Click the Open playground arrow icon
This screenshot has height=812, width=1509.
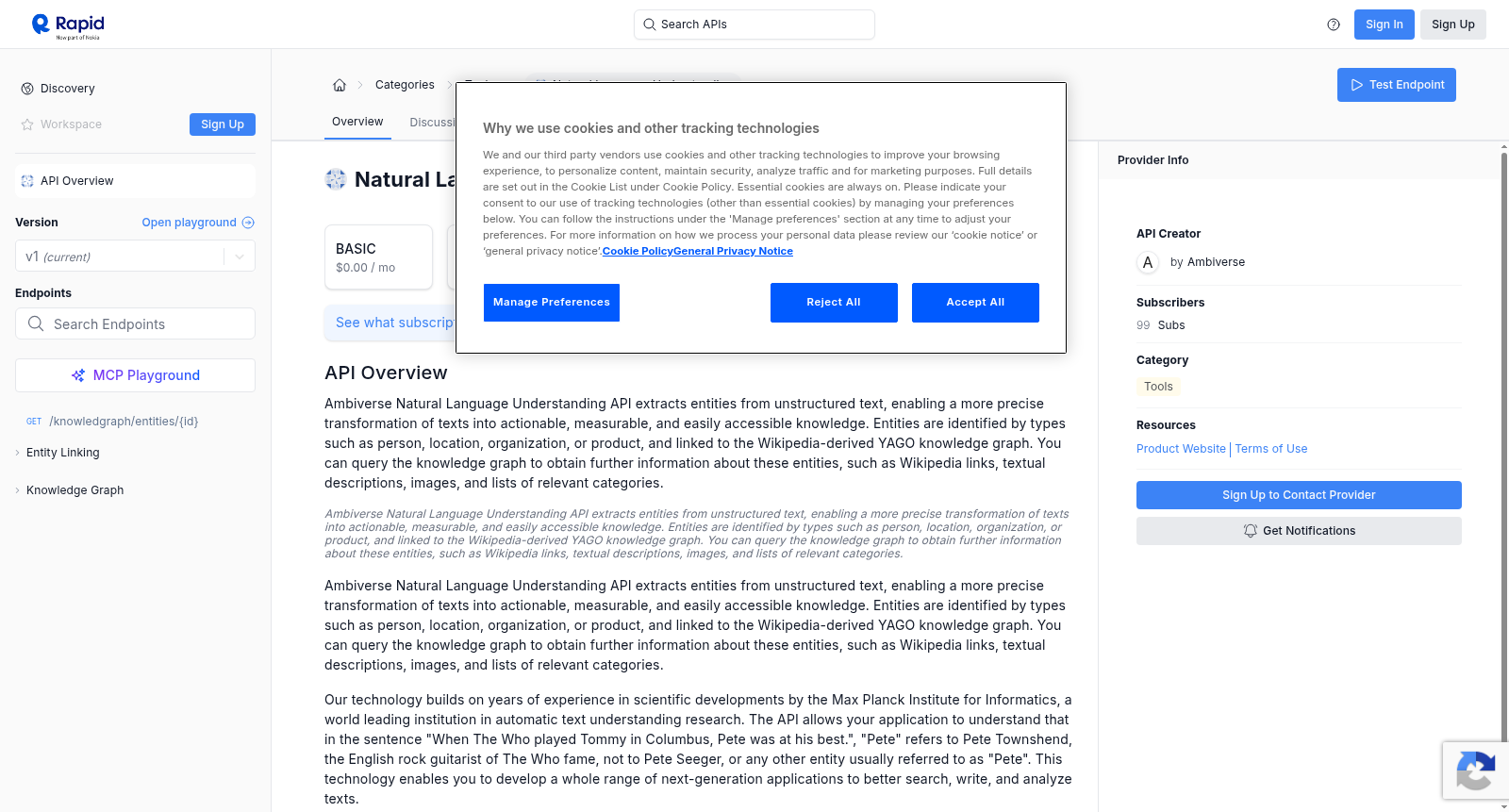click(248, 223)
